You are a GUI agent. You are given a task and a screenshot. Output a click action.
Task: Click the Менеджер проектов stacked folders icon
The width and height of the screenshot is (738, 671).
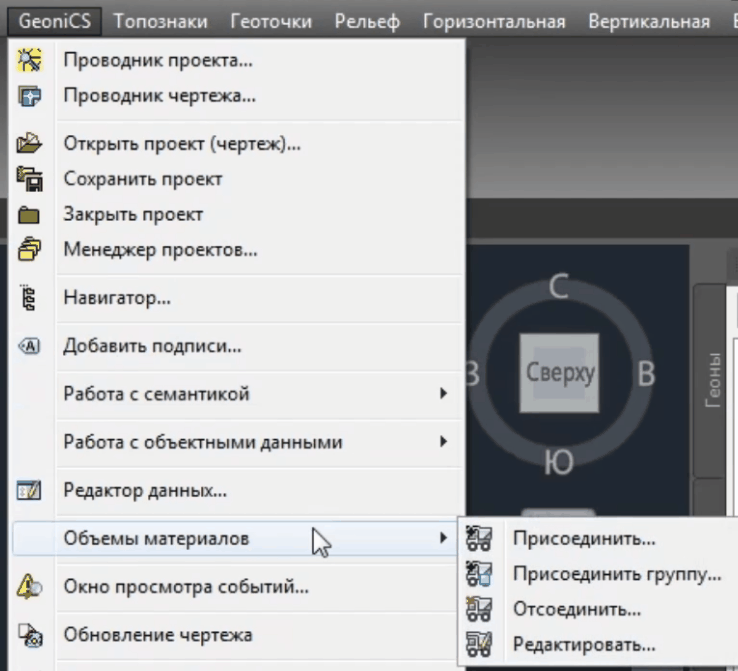[29, 249]
